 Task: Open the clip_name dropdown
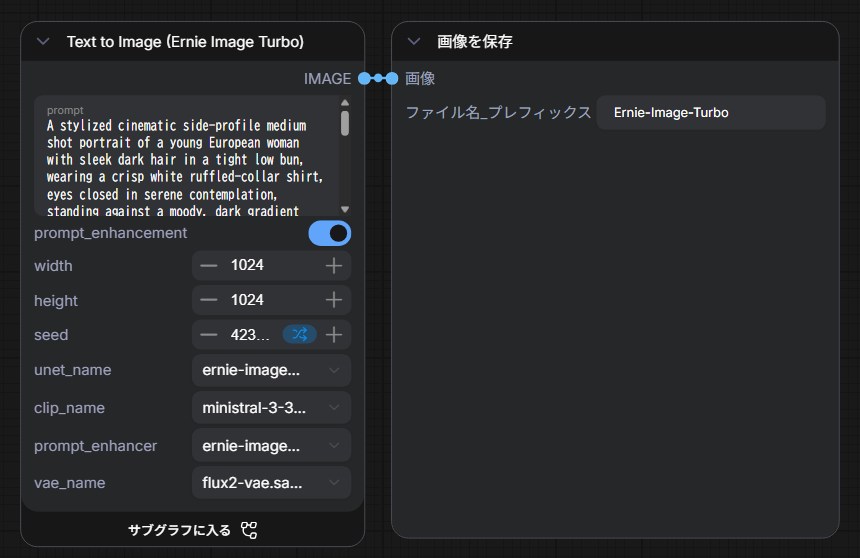(x=271, y=408)
